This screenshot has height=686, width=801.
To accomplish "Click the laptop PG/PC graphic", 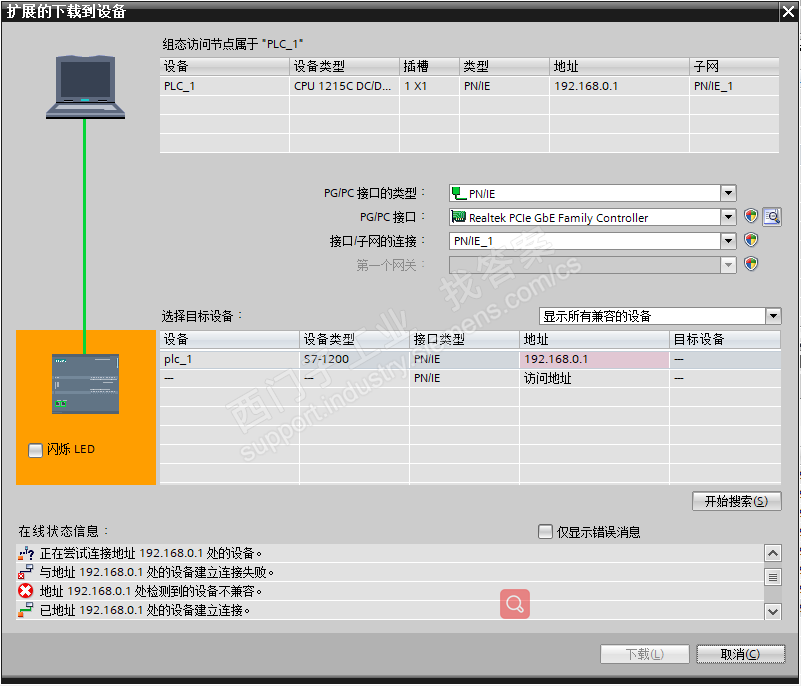I will pyautogui.click(x=85, y=87).
